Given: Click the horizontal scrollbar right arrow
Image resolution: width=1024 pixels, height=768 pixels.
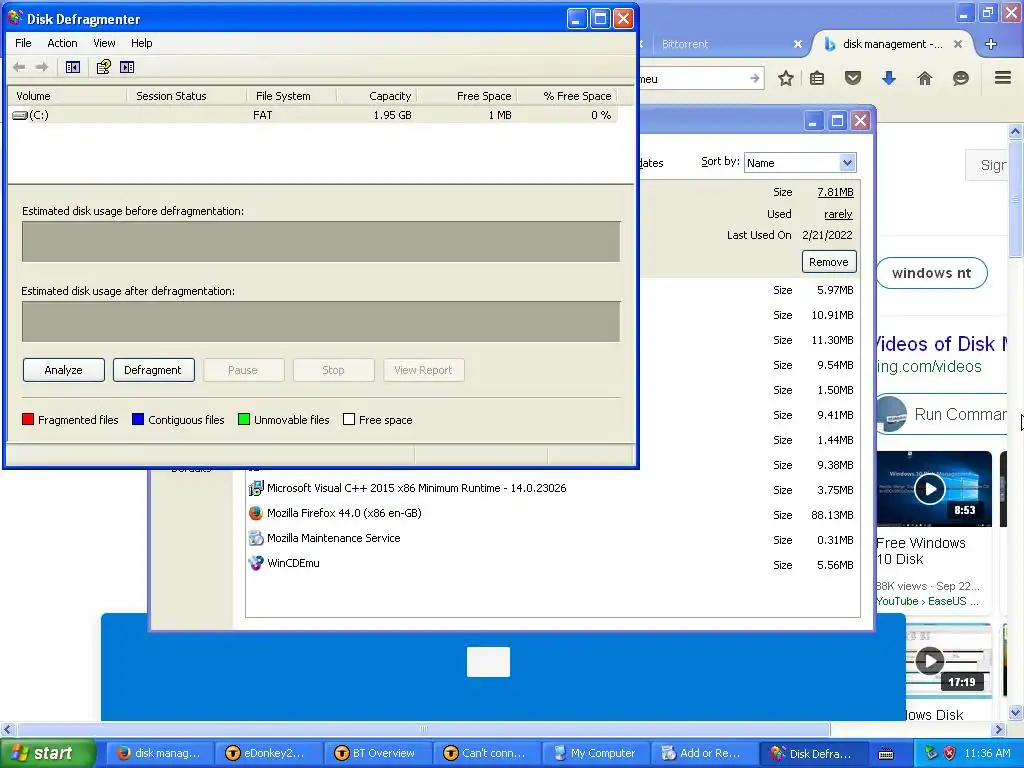Looking at the screenshot, I should (999, 729).
